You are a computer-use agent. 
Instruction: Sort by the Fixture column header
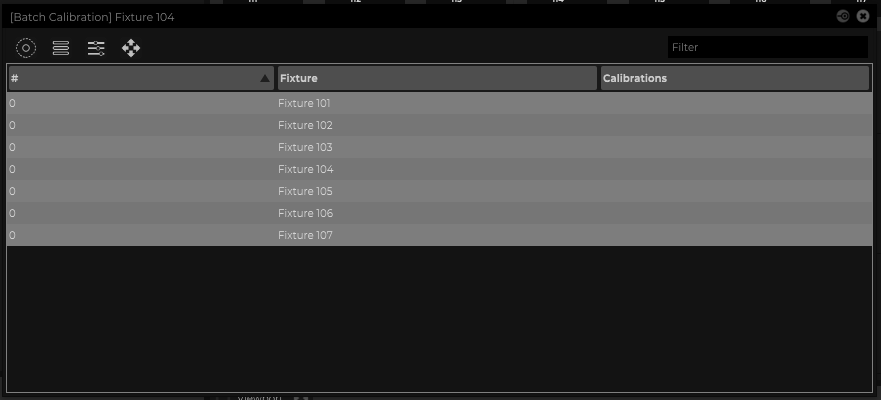pyautogui.click(x=436, y=78)
